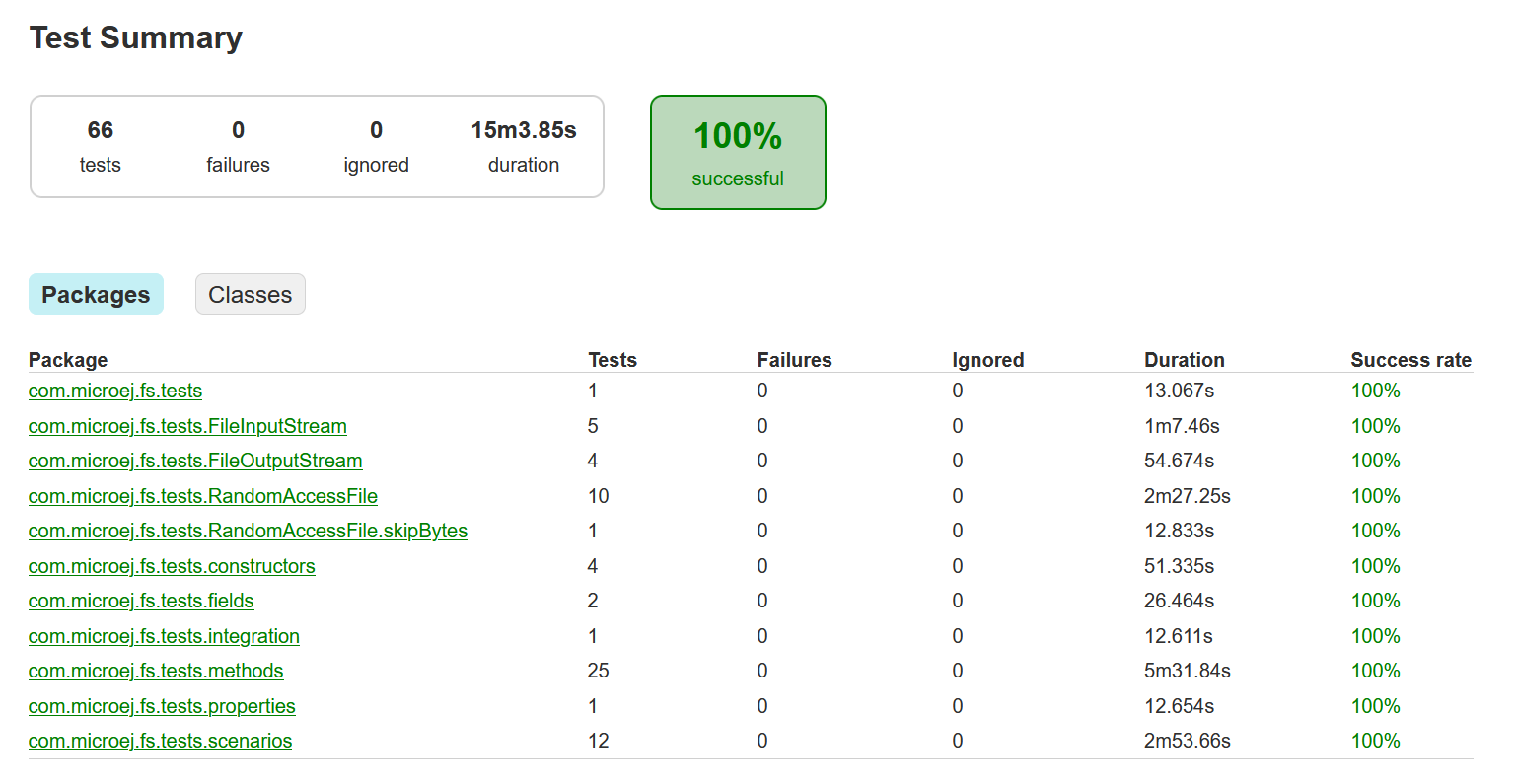
Task: Open the RandomAccessFile.skipBytes package report
Action: point(248,531)
